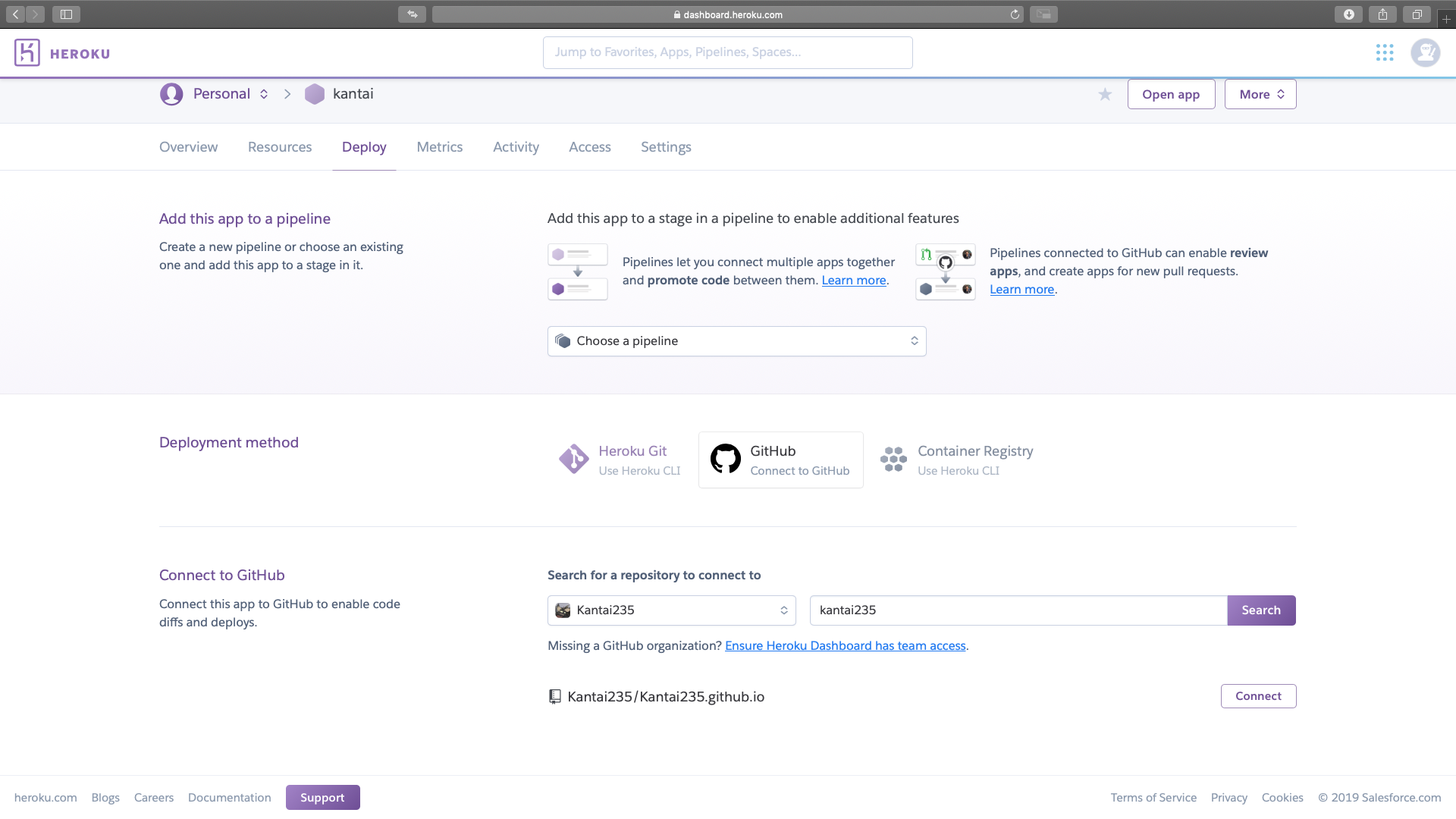Open heroku.com footer link
This screenshot has height=819, width=1456.
click(x=45, y=798)
